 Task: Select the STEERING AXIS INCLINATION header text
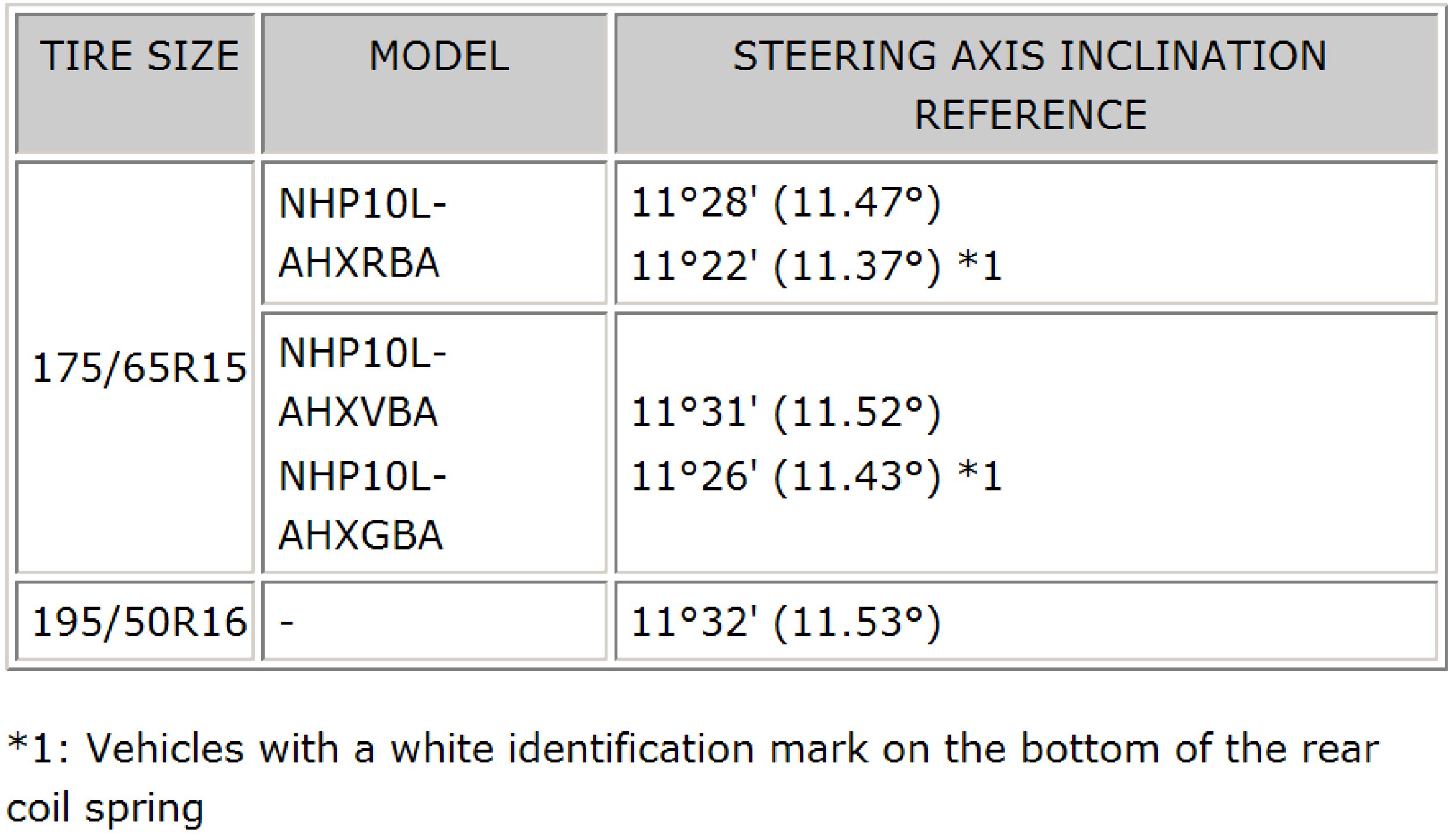pos(1029,56)
